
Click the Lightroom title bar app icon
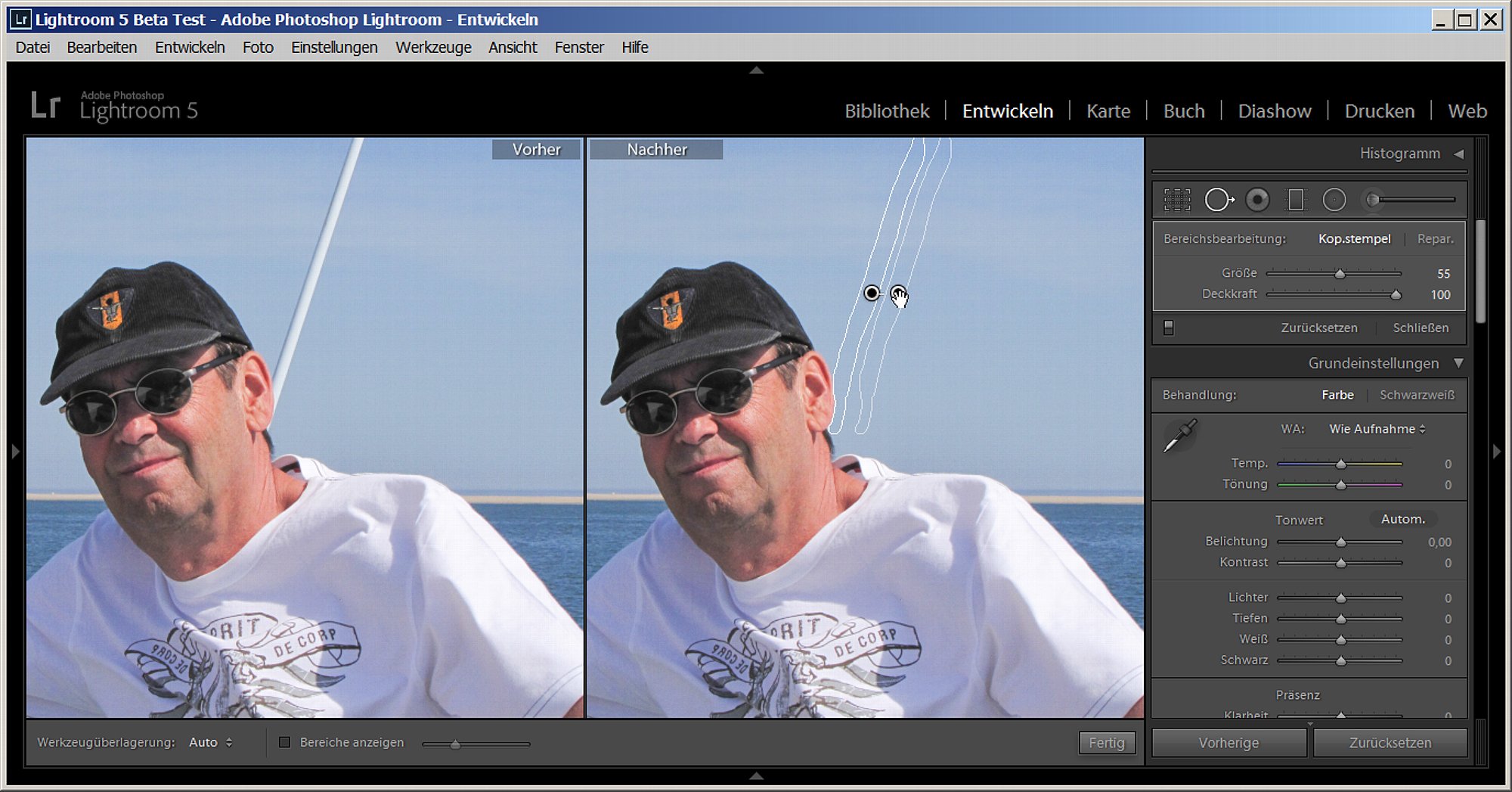(20, 20)
